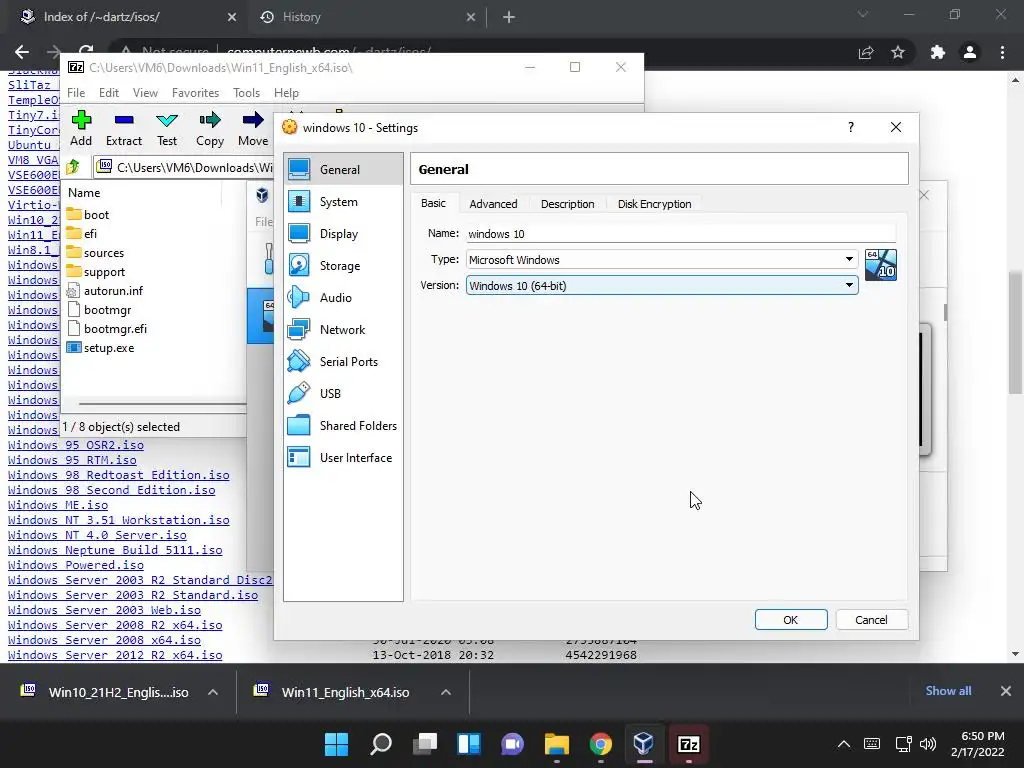This screenshot has width=1024, height=768.
Task: Go back in the Chrome browser
Action: point(22,52)
